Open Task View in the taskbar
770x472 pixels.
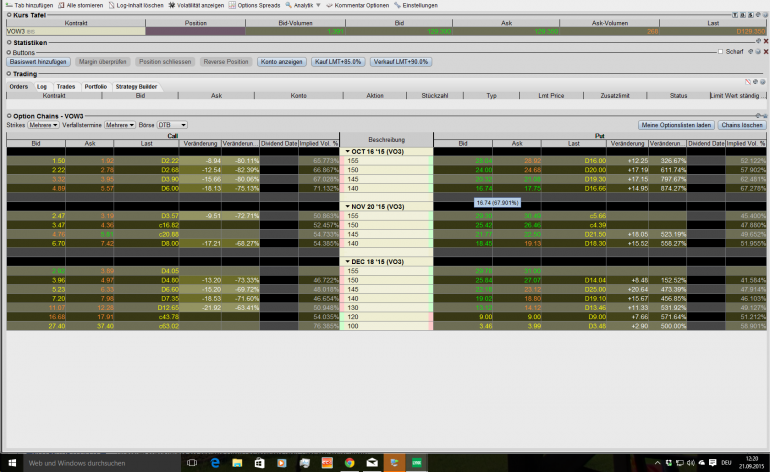[x=192, y=463]
